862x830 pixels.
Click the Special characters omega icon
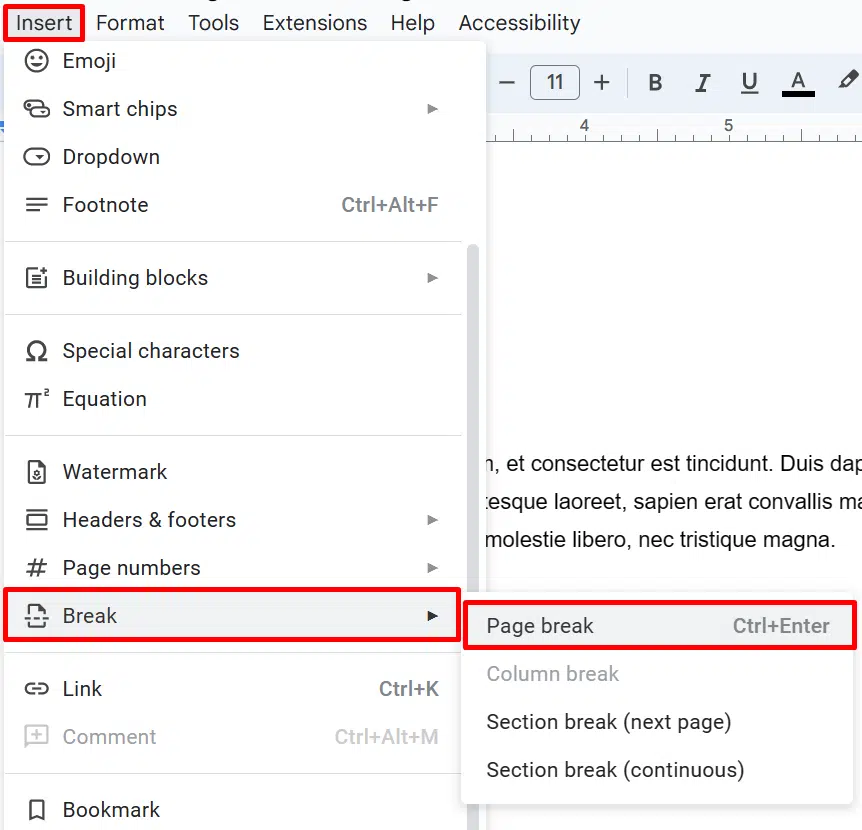36,351
